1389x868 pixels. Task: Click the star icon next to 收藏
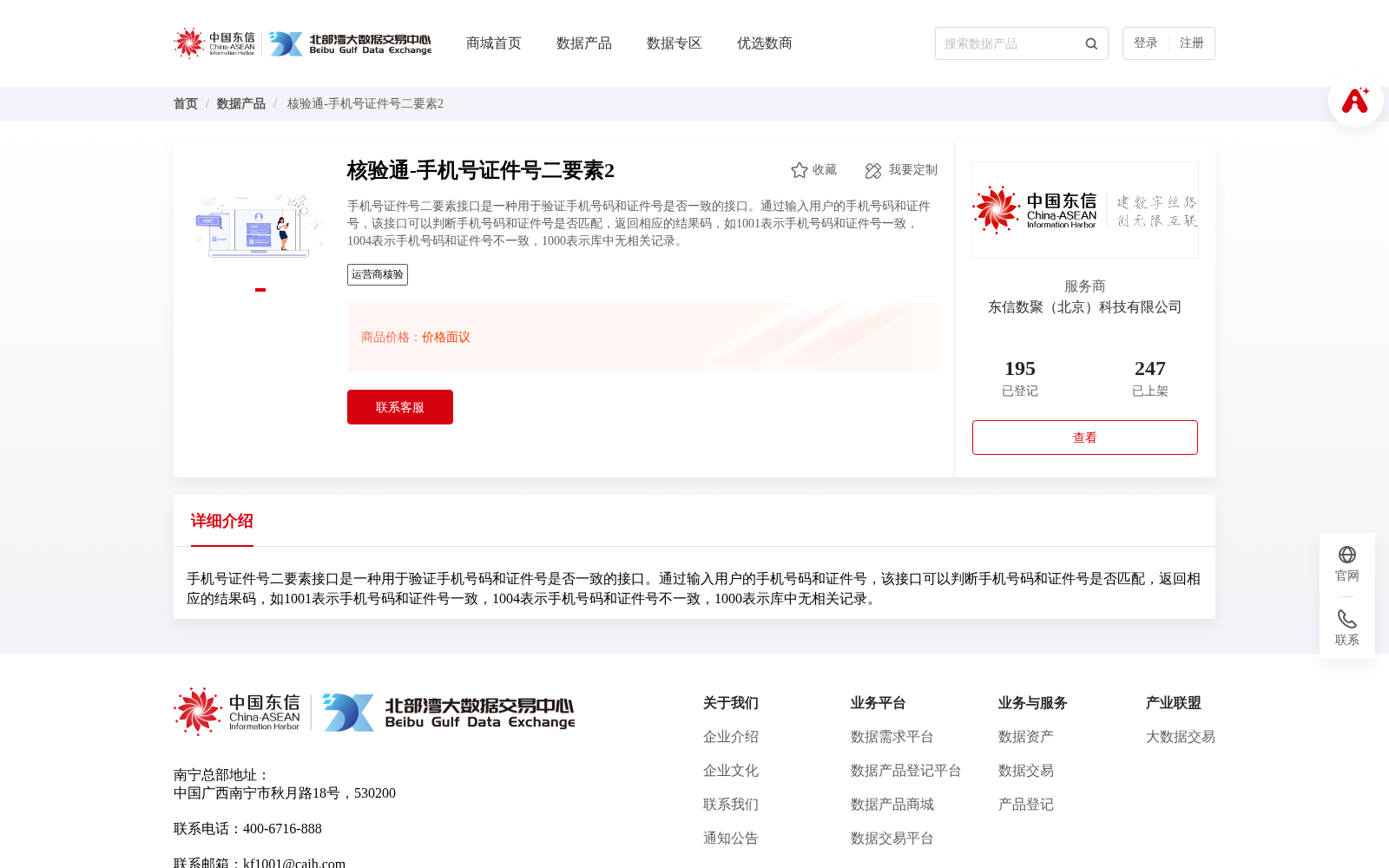800,170
